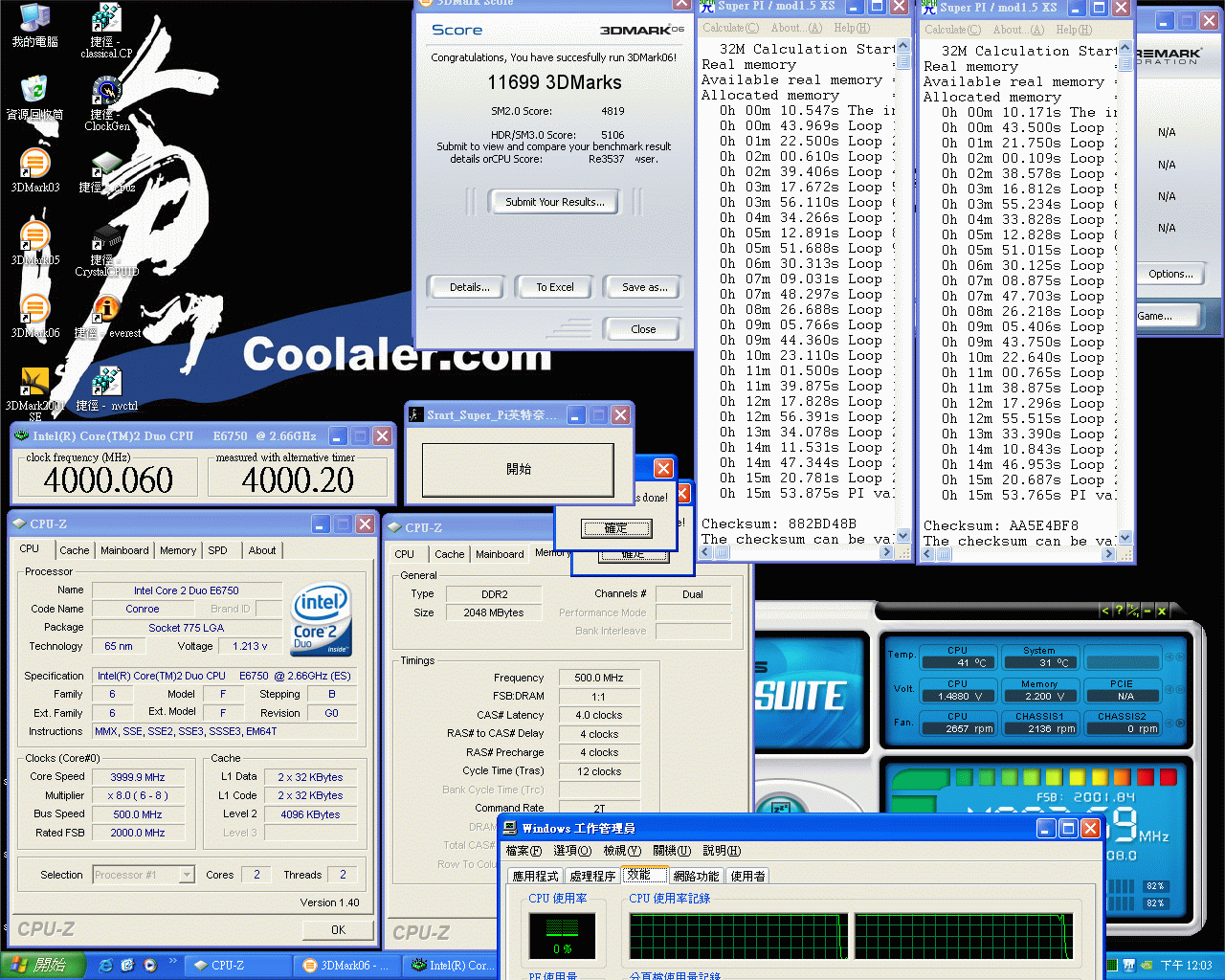Open the 檔案(F) menu in Task Manager
Screen dimensions: 1225x980
click(523, 851)
